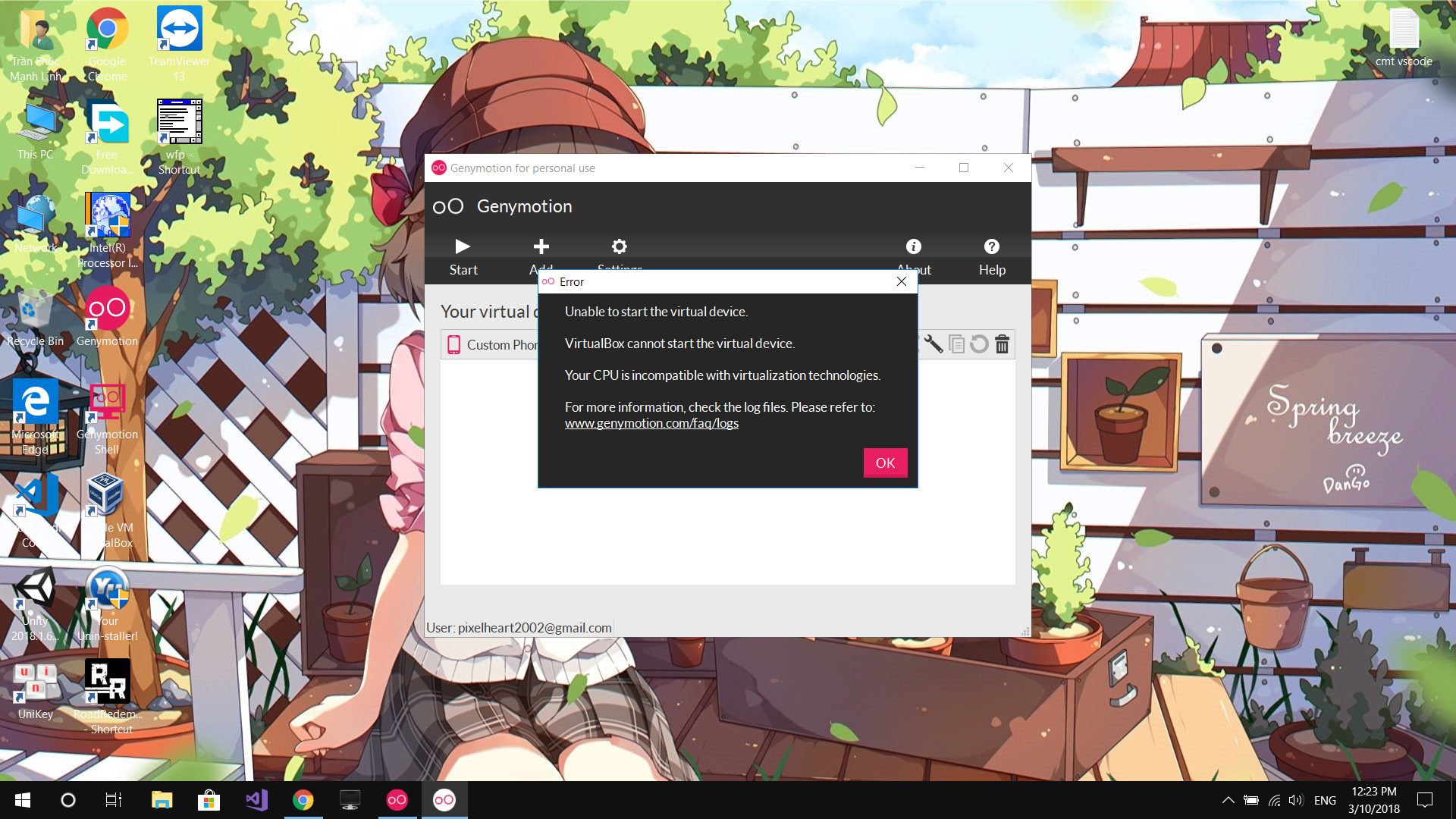This screenshot has height=819, width=1456.
Task: Open Google Chrome desktop icon
Action: point(107,45)
